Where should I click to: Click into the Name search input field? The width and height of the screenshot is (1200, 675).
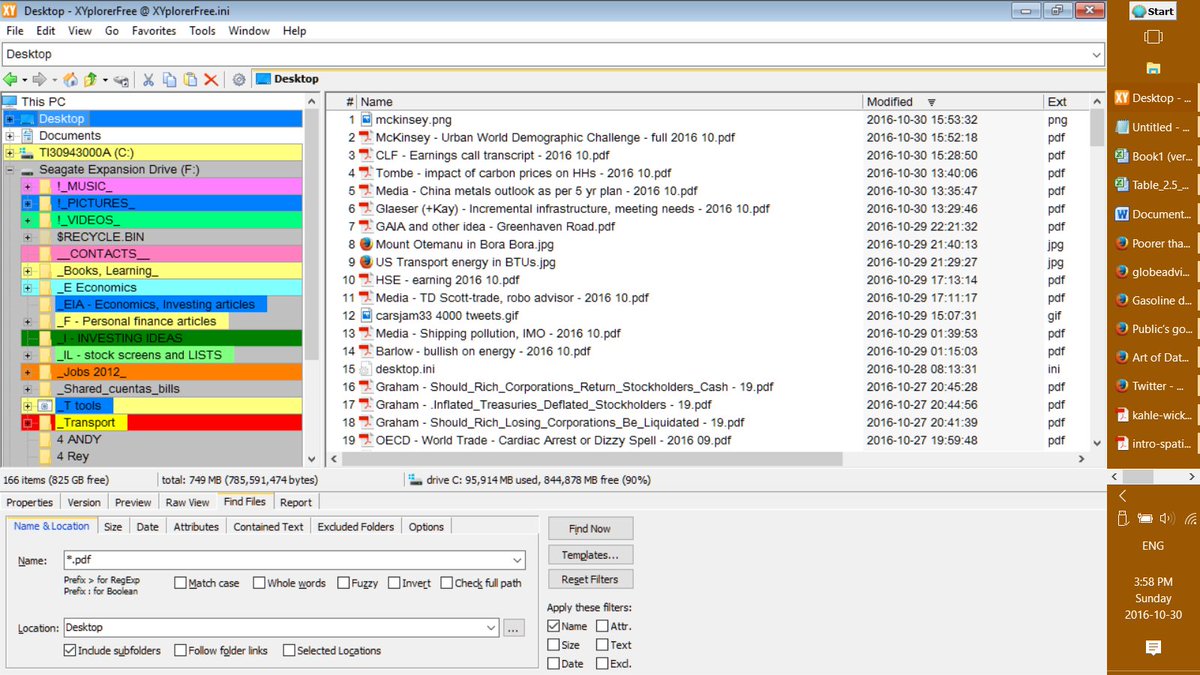pyautogui.click(x=286, y=560)
